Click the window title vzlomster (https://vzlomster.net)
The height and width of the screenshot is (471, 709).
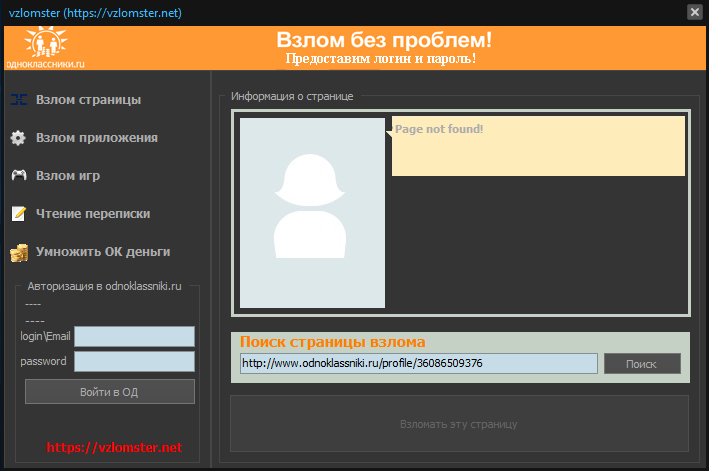(95, 13)
